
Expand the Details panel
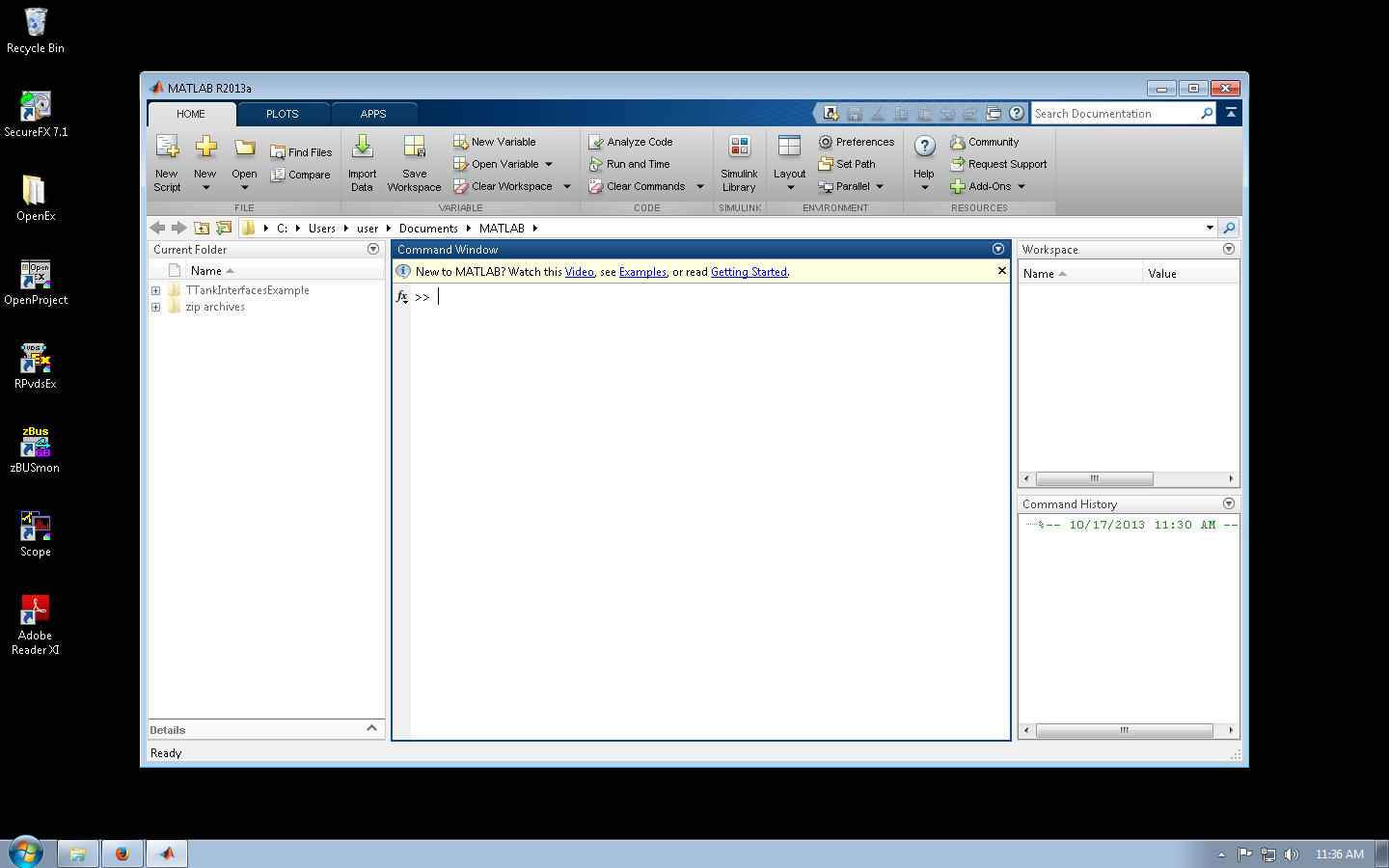coord(371,729)
